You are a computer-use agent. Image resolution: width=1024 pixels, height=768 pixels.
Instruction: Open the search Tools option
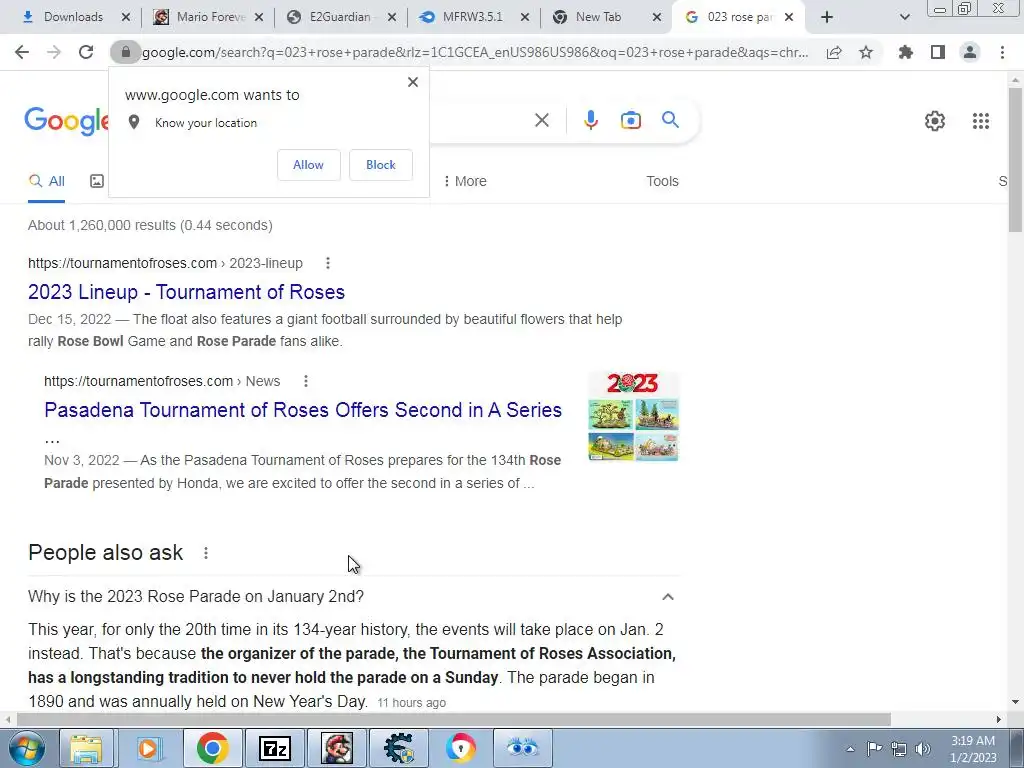pos(662,182)
